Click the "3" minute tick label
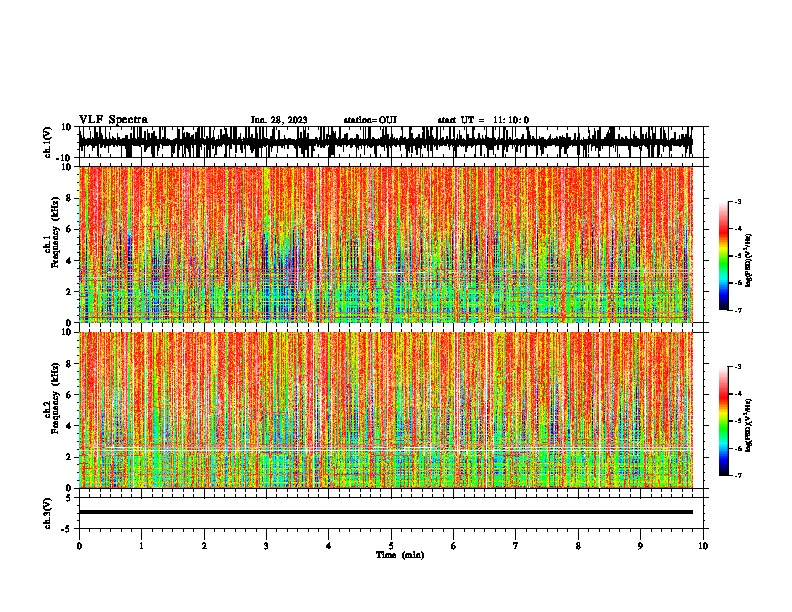The image size is (792, 612). tap(266, 546)
